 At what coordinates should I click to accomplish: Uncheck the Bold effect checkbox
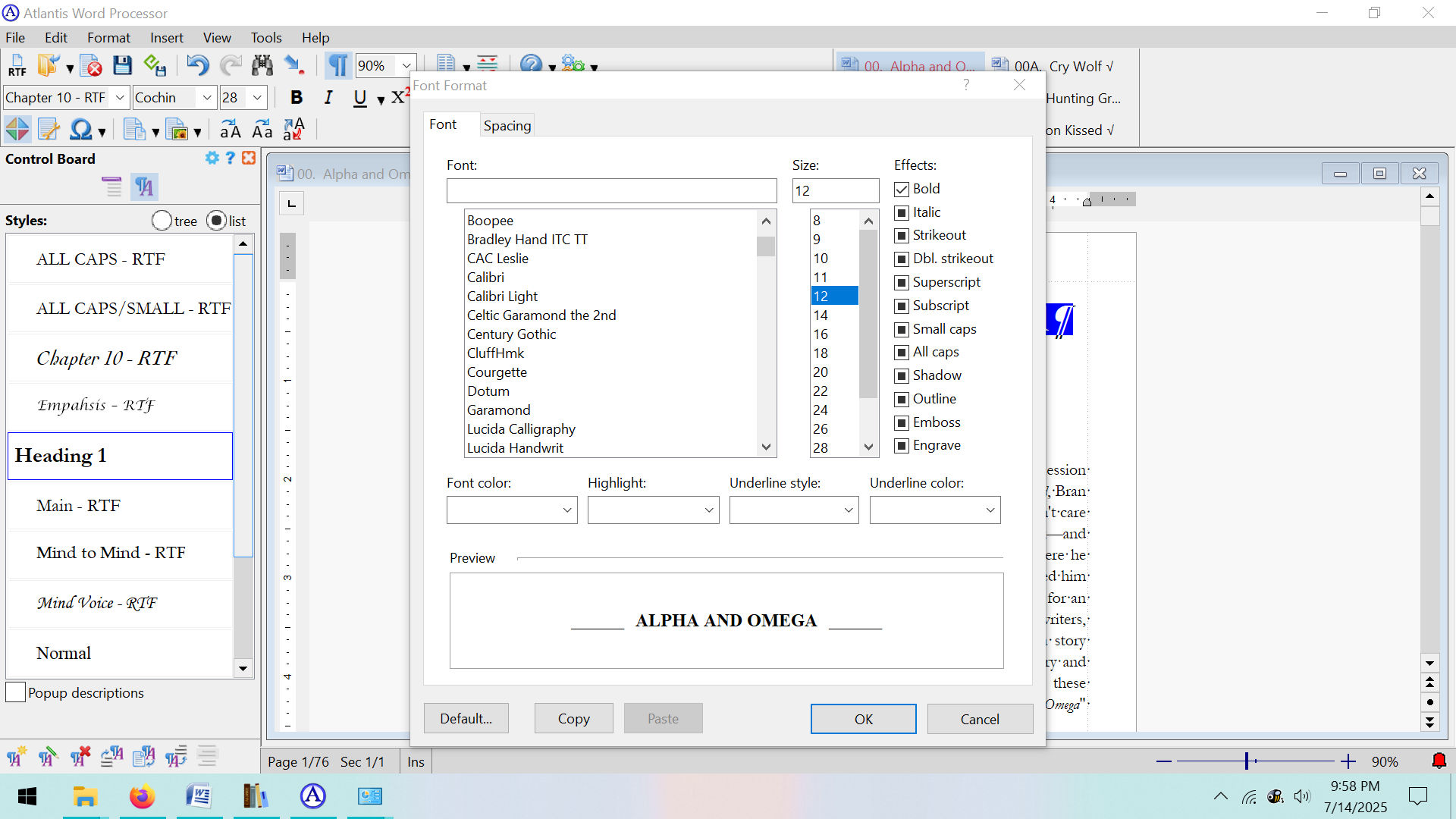902,190
